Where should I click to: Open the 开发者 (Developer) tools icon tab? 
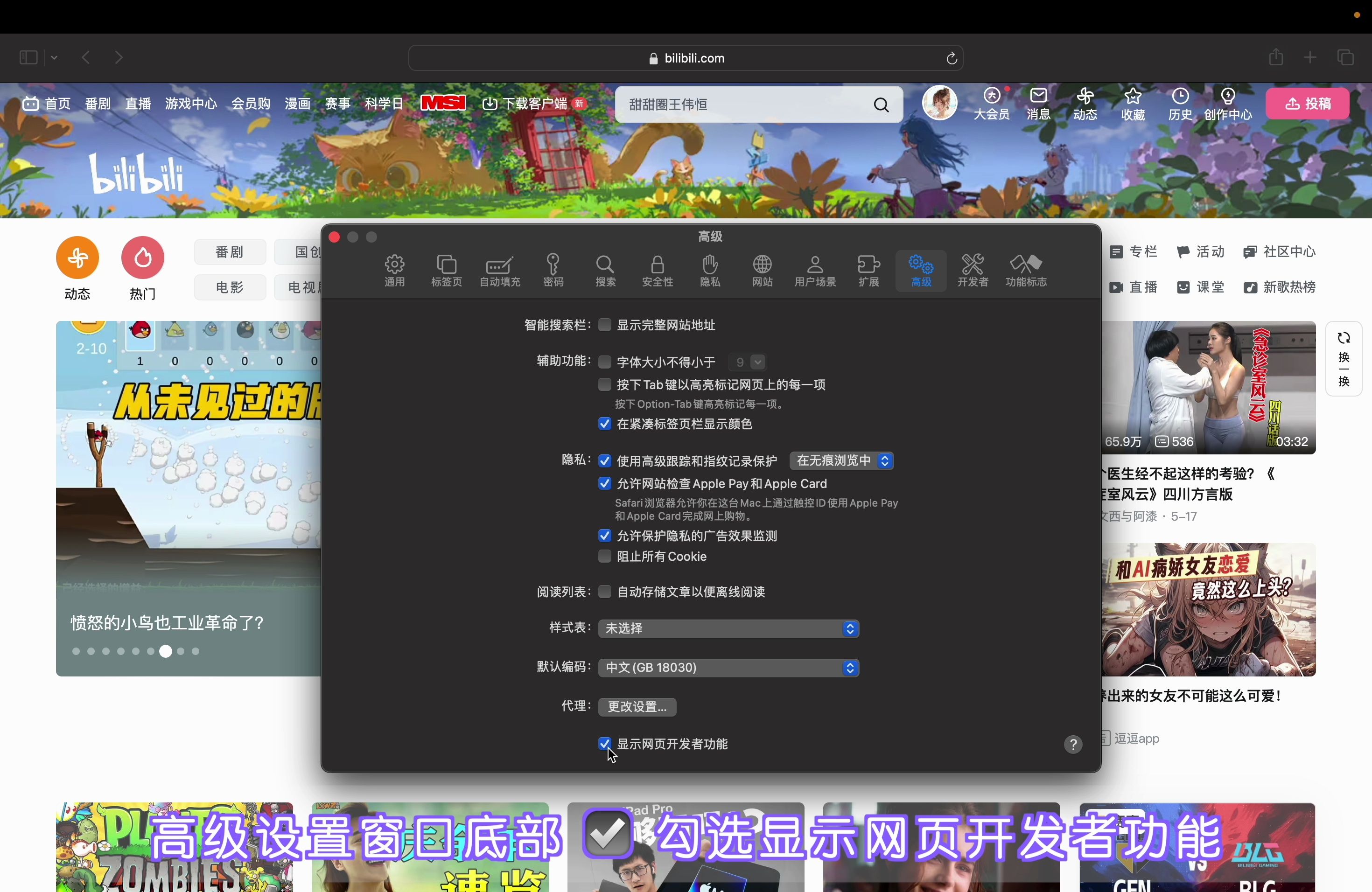point(973,270)
